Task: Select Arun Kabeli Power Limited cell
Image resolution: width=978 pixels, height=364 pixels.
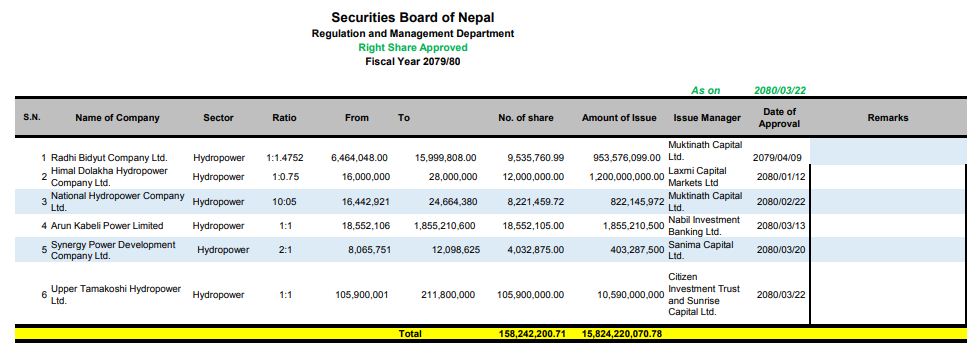Action: click(107, 226)
